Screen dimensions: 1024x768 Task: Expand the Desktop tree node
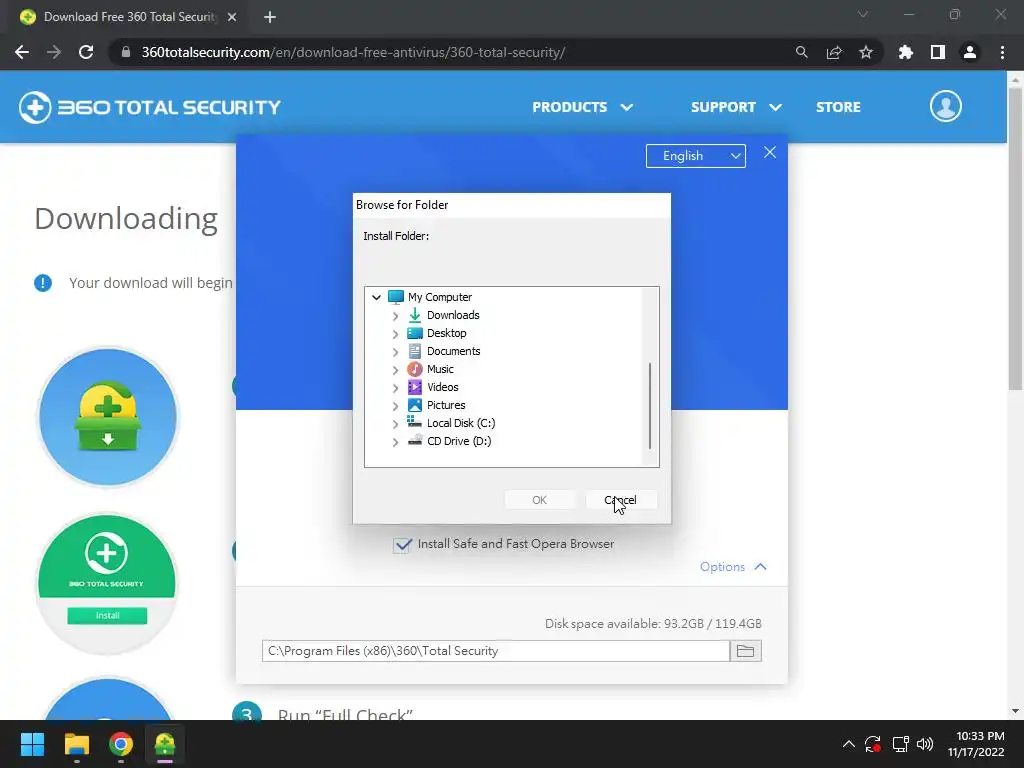(x=395, y=334)
